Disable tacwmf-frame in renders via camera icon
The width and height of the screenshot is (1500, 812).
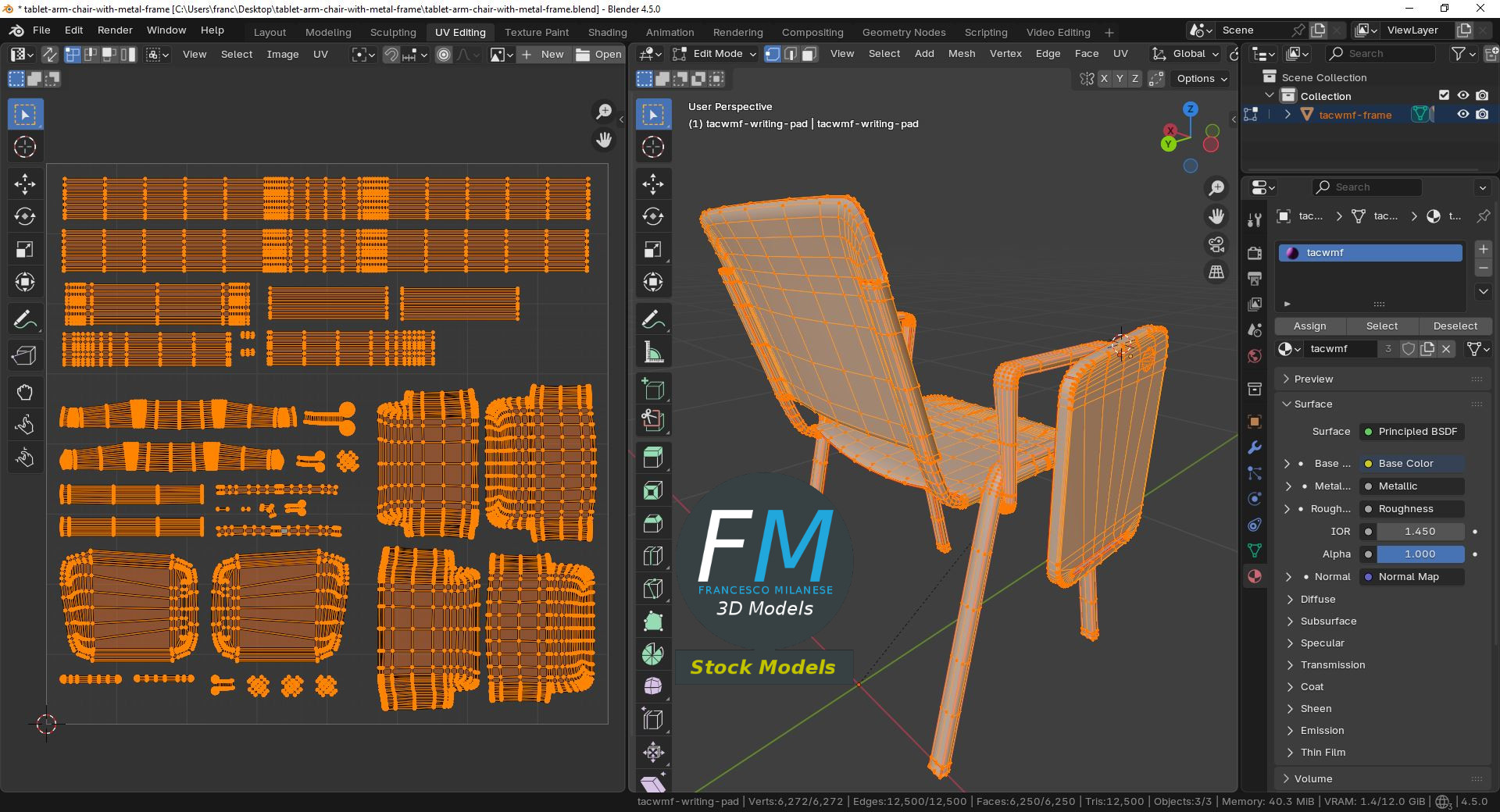1482,114
